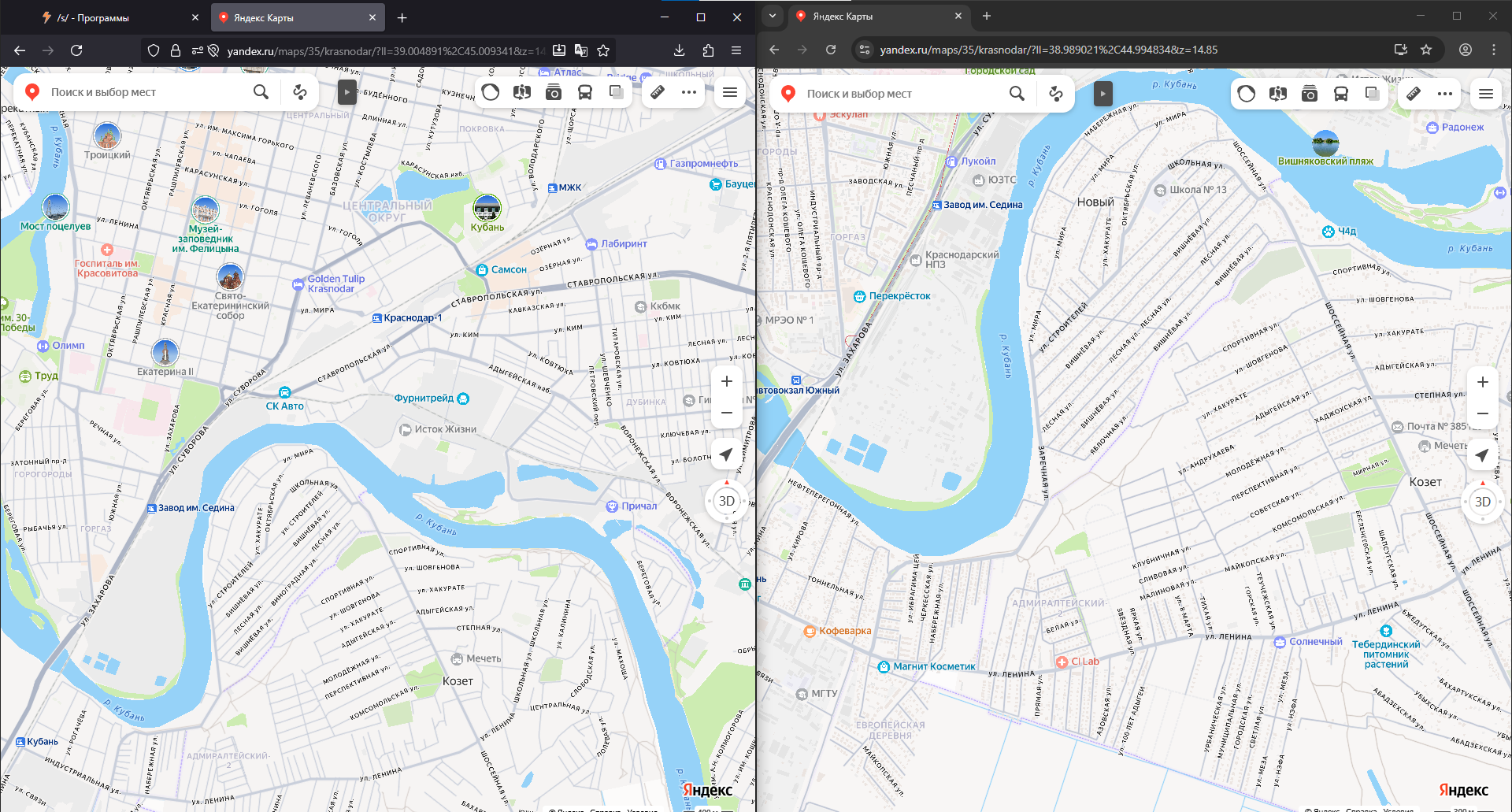Viewport: 1512px width, 812px height.
Task: Open Yandex Maps hamburger menu in right window
Action: coord(1486,94)
